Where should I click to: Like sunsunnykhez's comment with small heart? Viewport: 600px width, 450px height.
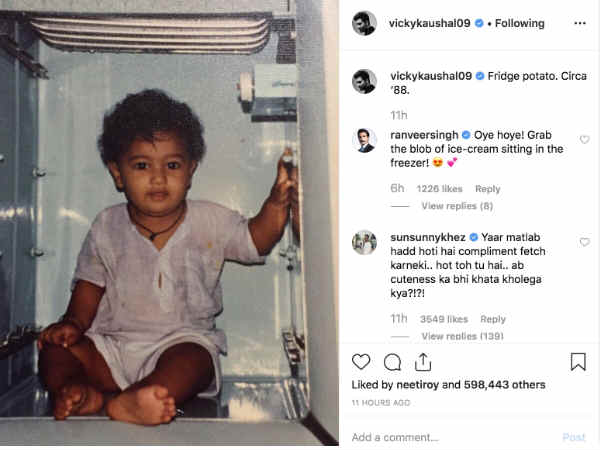[584, 242]
